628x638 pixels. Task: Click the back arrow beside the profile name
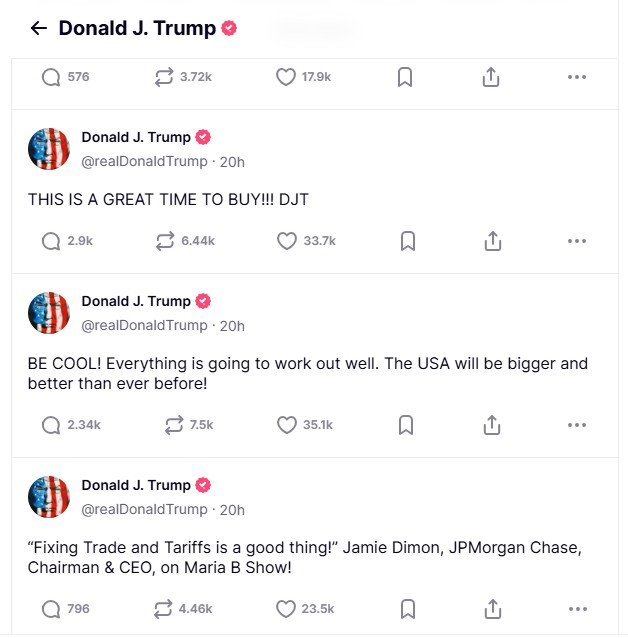pos(39,28)
